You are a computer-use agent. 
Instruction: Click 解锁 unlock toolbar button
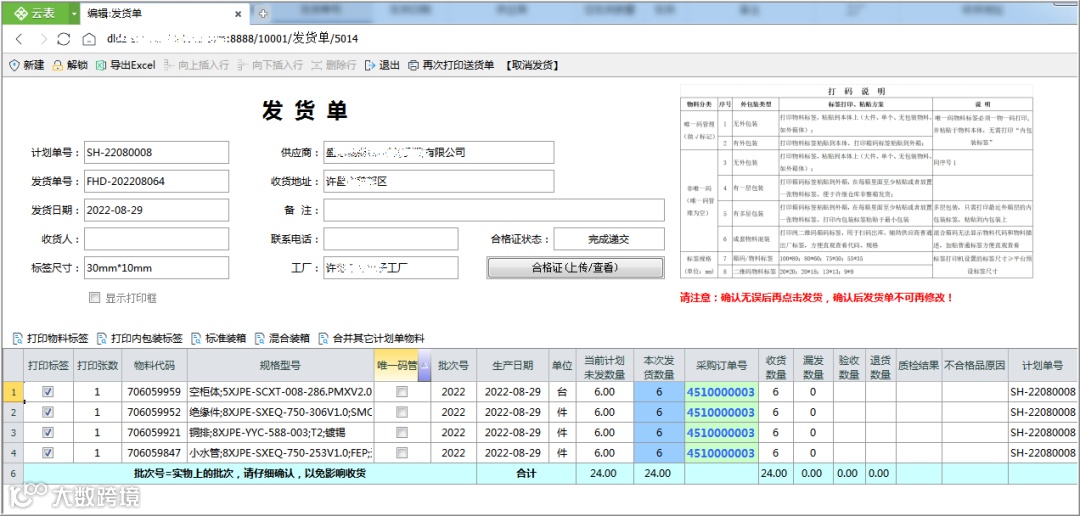pos(70,65)
